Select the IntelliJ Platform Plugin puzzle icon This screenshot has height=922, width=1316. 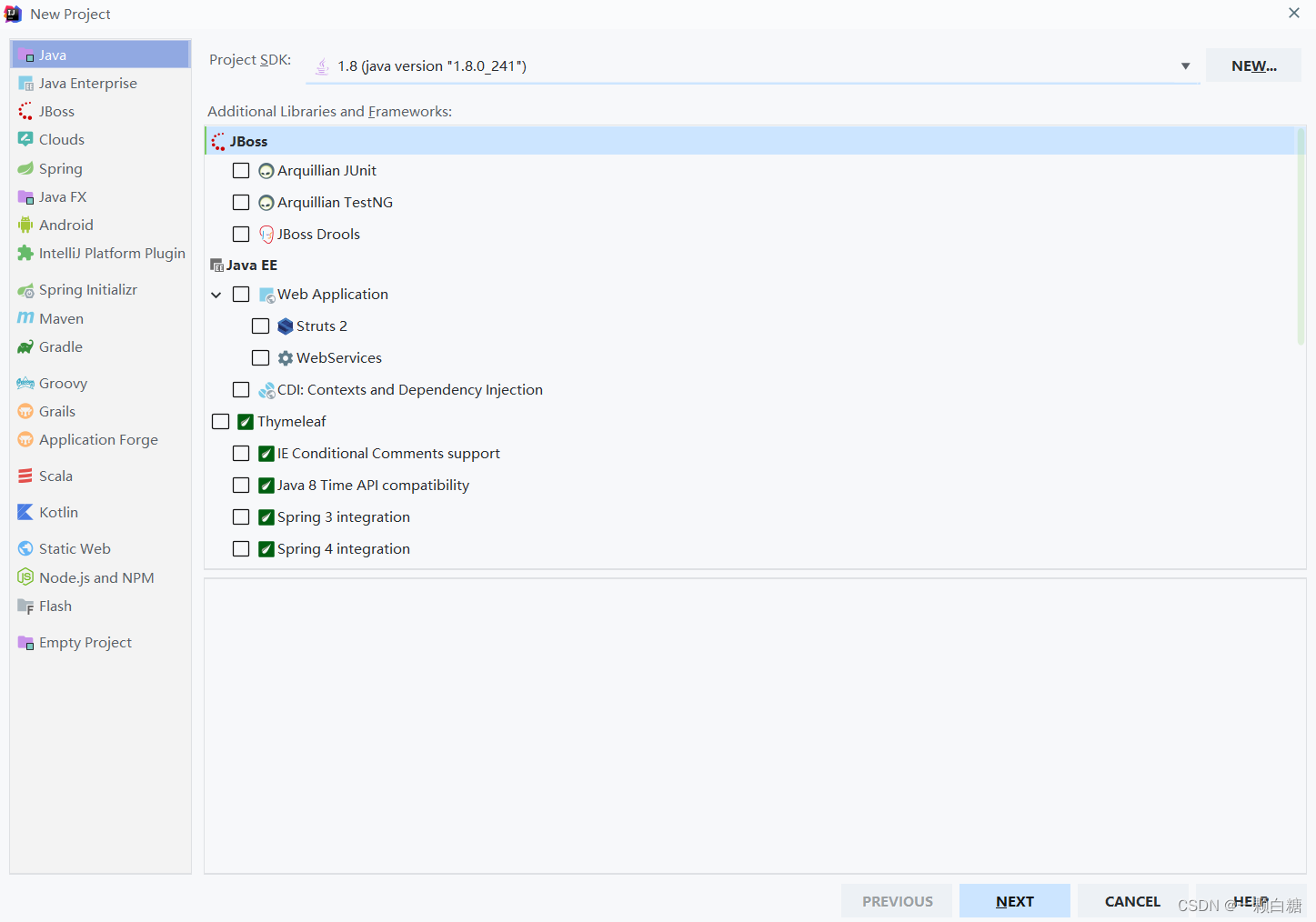(25, 254)
